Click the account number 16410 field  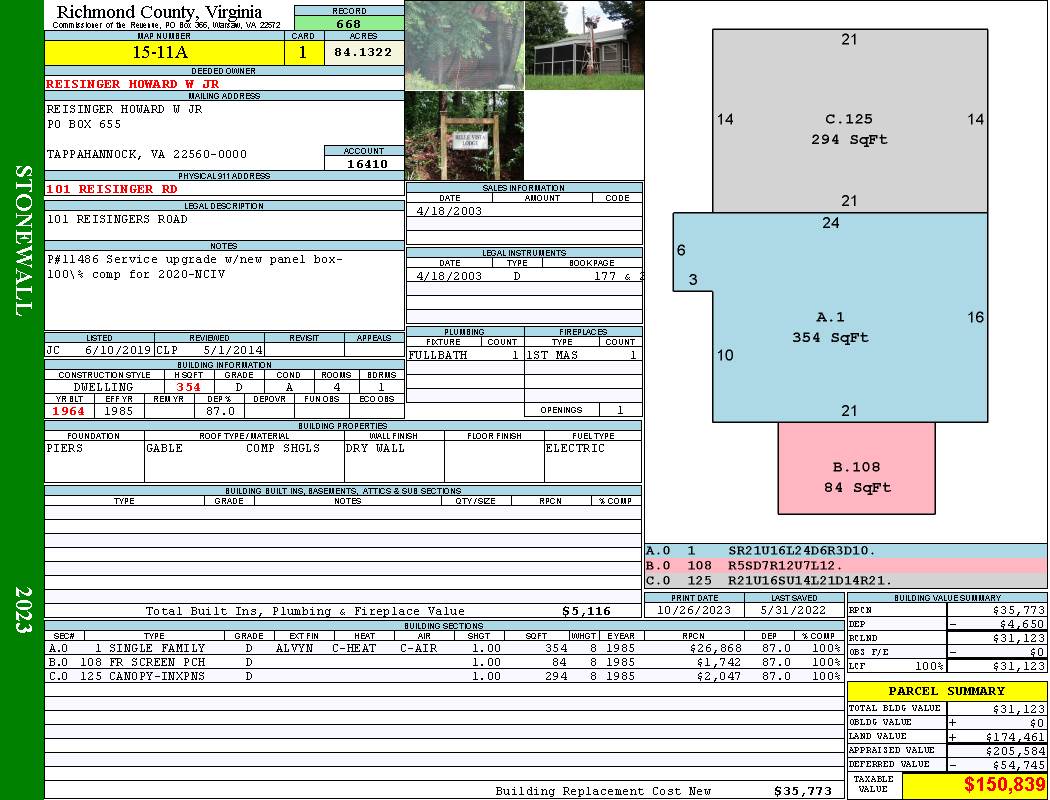pos(364,164)
